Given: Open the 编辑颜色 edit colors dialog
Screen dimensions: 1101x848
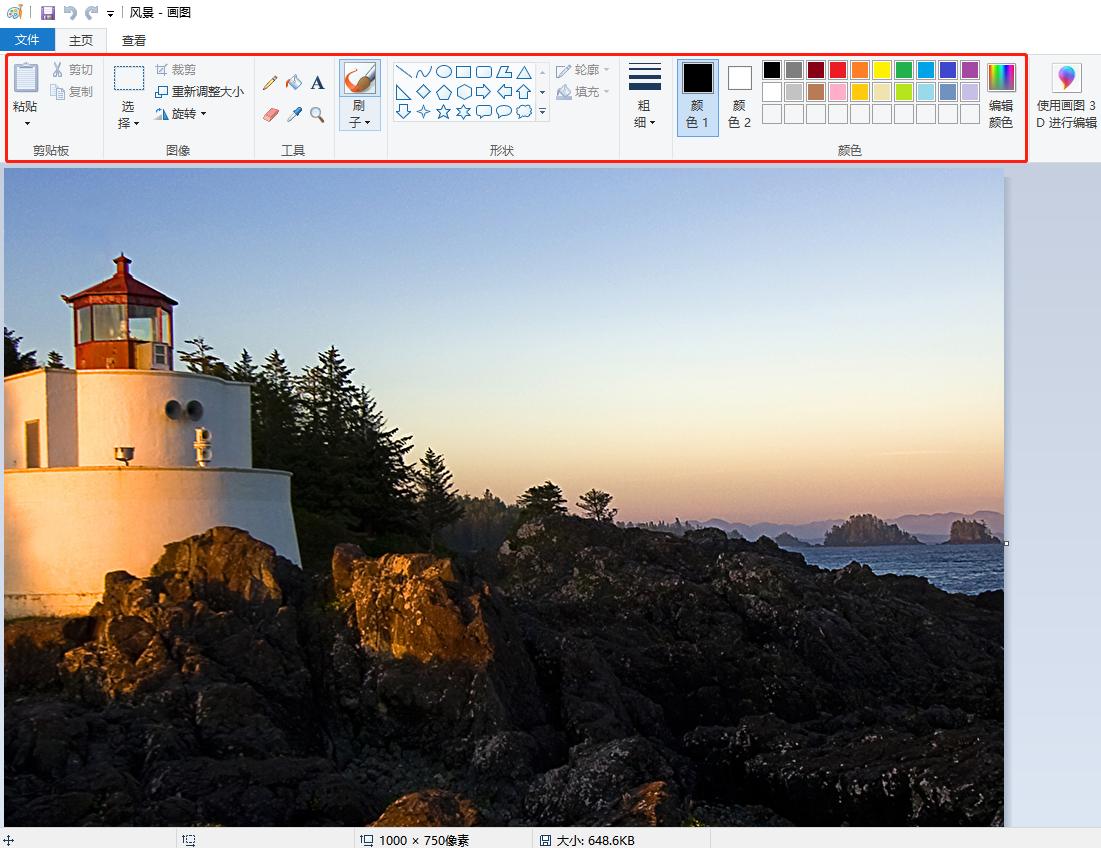Looking at the screenshot, I should click(1000, 97).
